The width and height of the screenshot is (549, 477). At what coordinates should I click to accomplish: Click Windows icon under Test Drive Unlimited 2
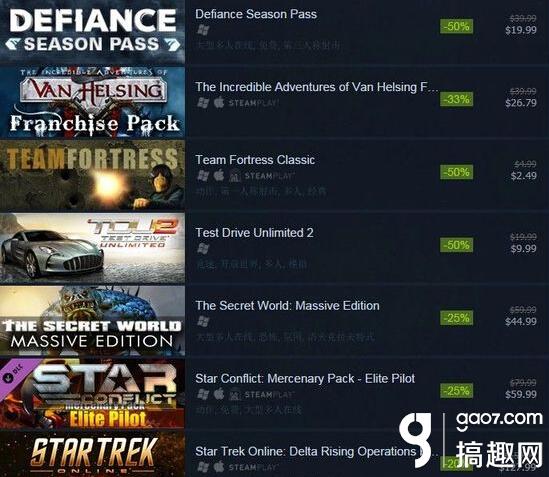[x=203, y=249]
